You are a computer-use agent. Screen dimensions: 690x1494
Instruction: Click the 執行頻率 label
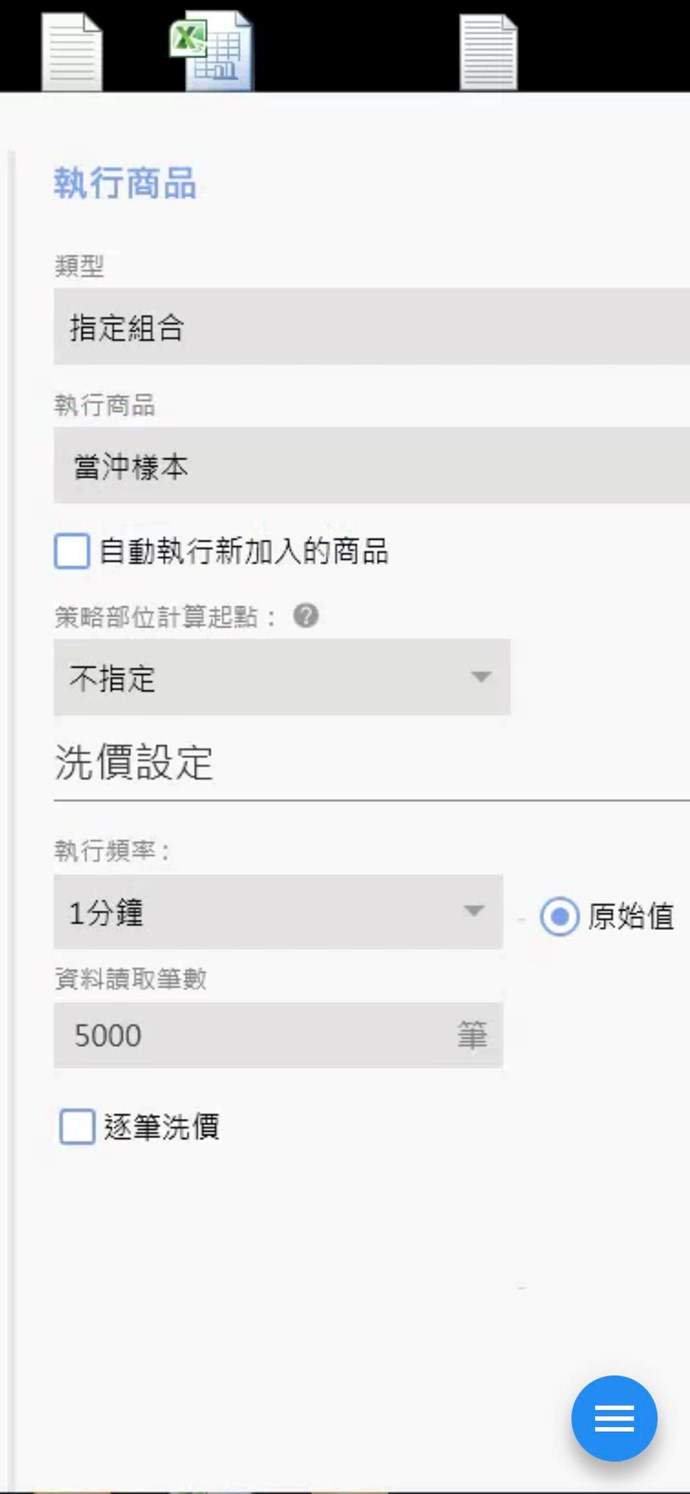(112, 851)
